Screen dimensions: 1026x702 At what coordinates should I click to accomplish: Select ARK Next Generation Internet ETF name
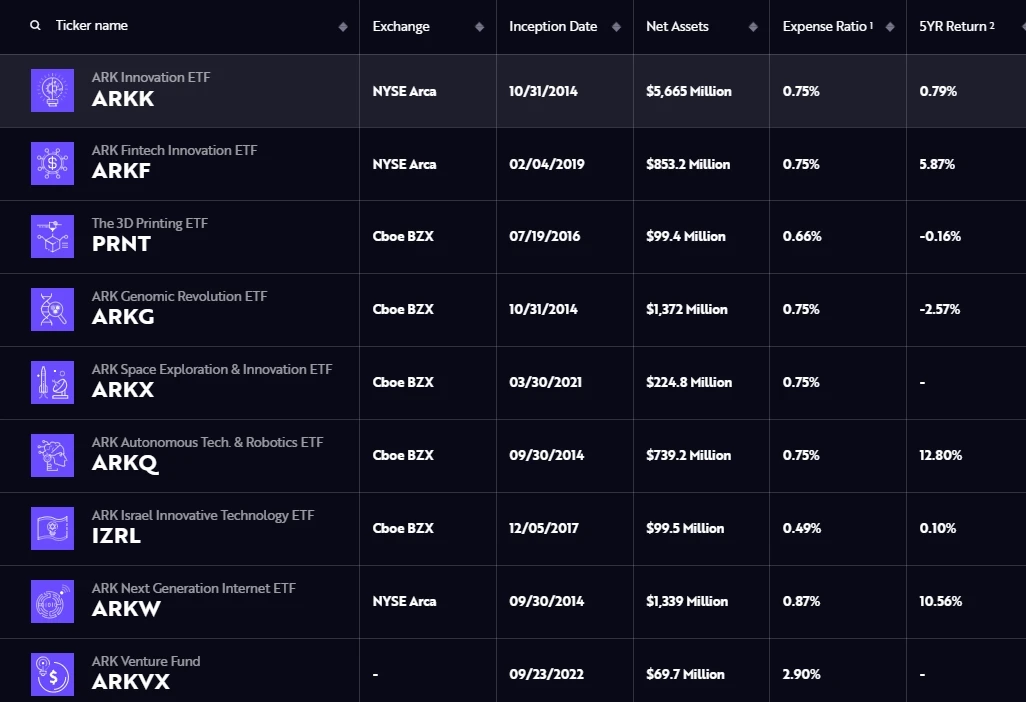[194, 588]
